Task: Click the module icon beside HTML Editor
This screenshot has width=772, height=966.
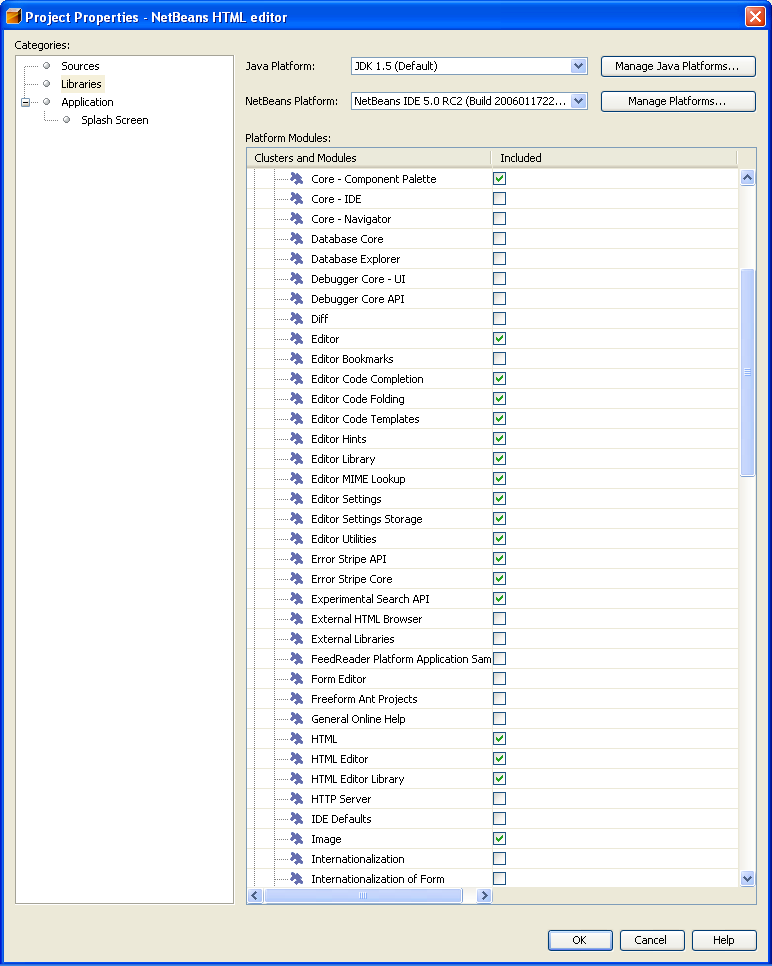Action: [296, 759]
